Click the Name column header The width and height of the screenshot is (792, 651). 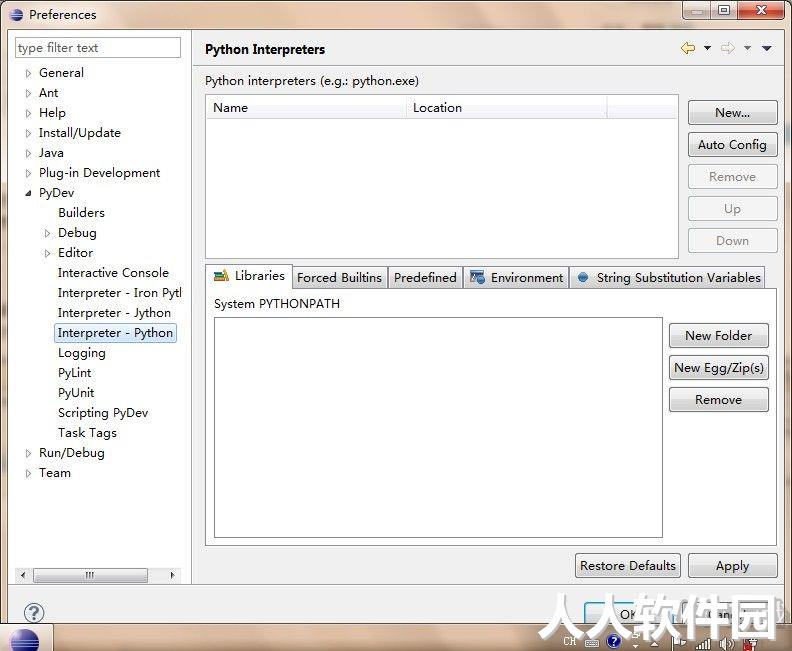(x=306, y=108)
